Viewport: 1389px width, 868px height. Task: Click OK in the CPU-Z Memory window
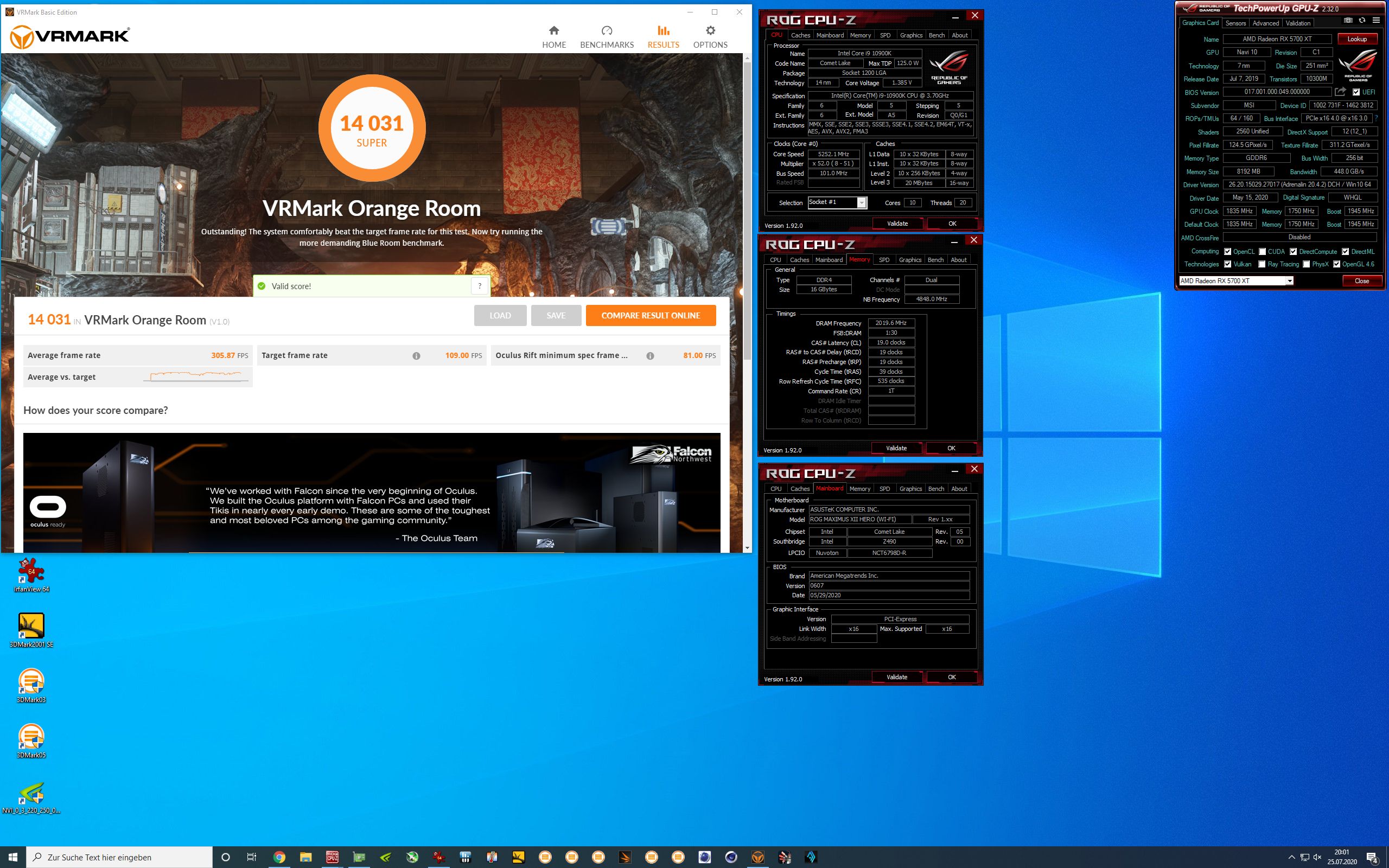pos(951,448)
